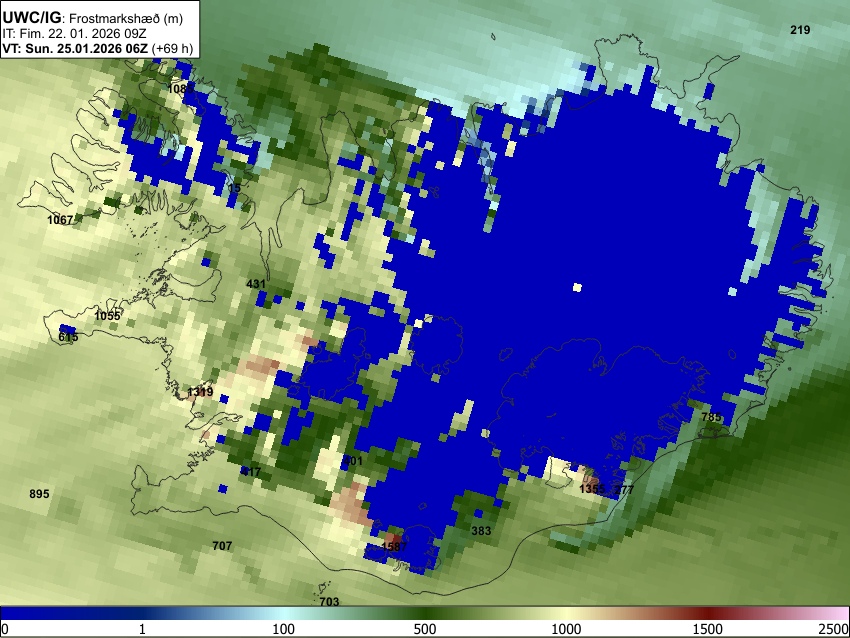850x638 pixels.
Task: Click the map value label 1355
Action: point(591,489)
